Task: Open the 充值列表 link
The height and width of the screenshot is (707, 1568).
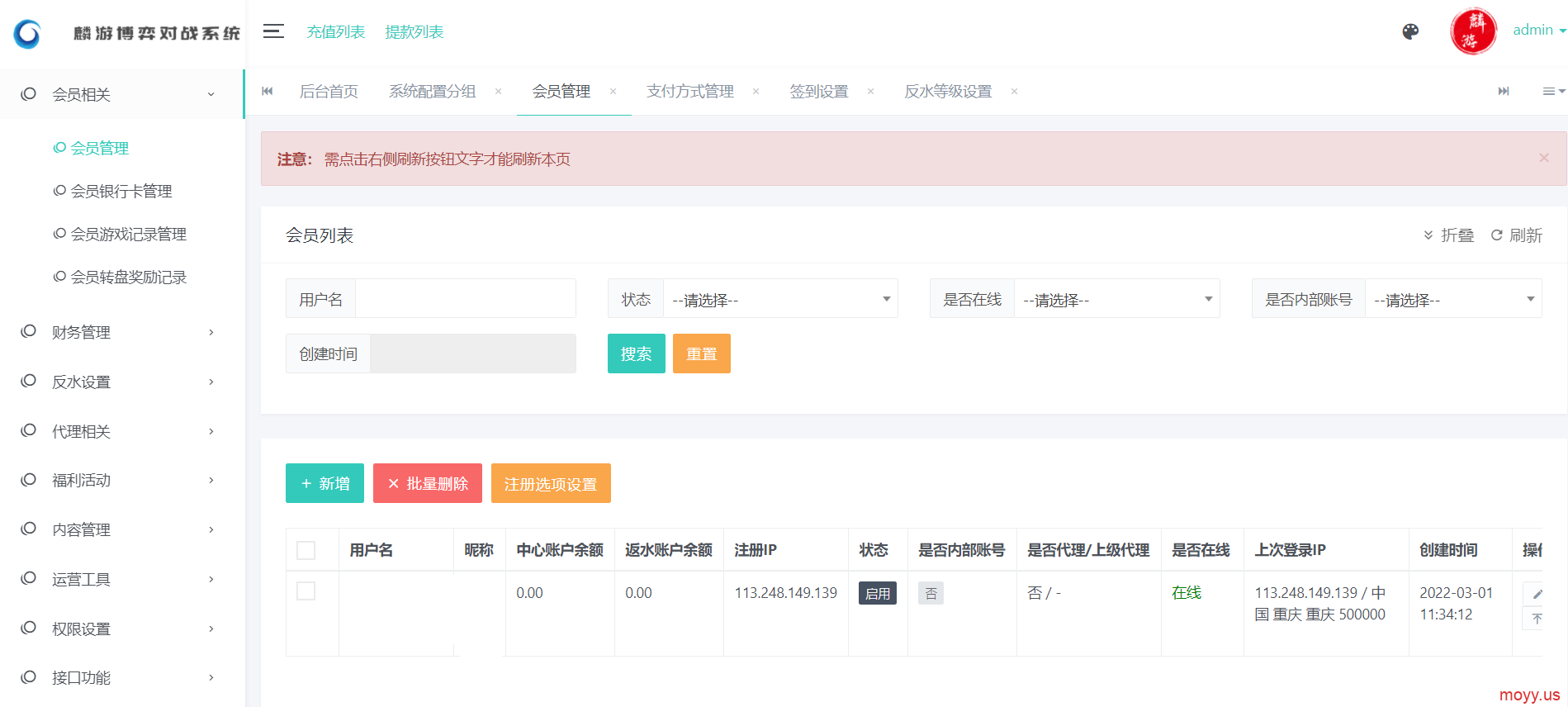Action: [x=336, y=31]
